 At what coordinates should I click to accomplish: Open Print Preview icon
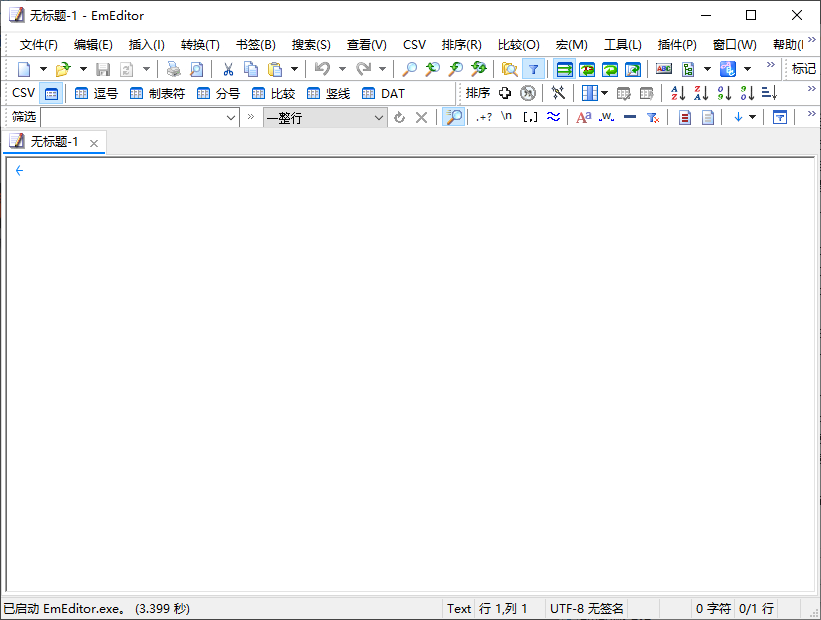click(196, 69)
